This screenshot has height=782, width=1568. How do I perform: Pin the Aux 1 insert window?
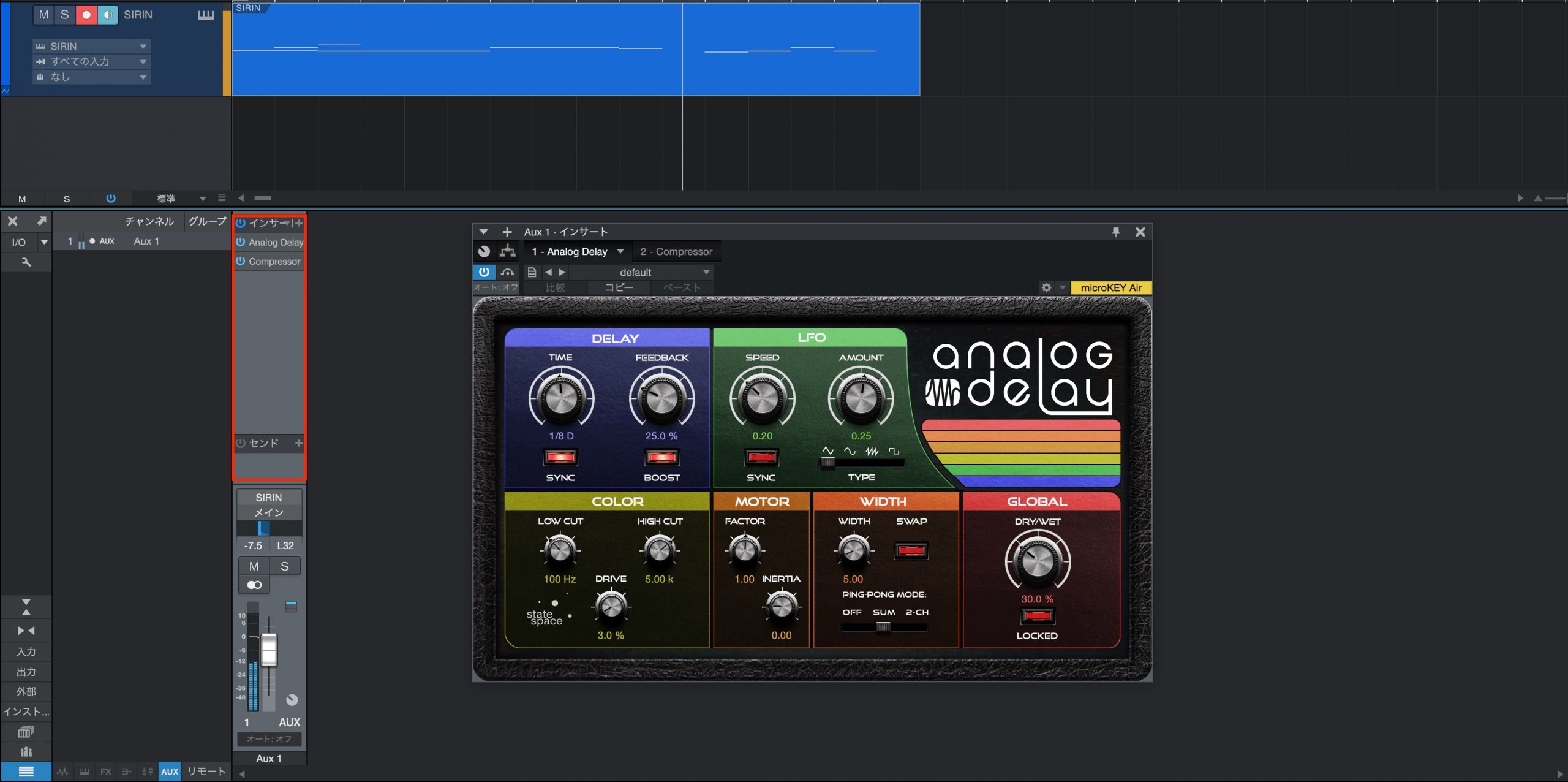click(1115, 232)
